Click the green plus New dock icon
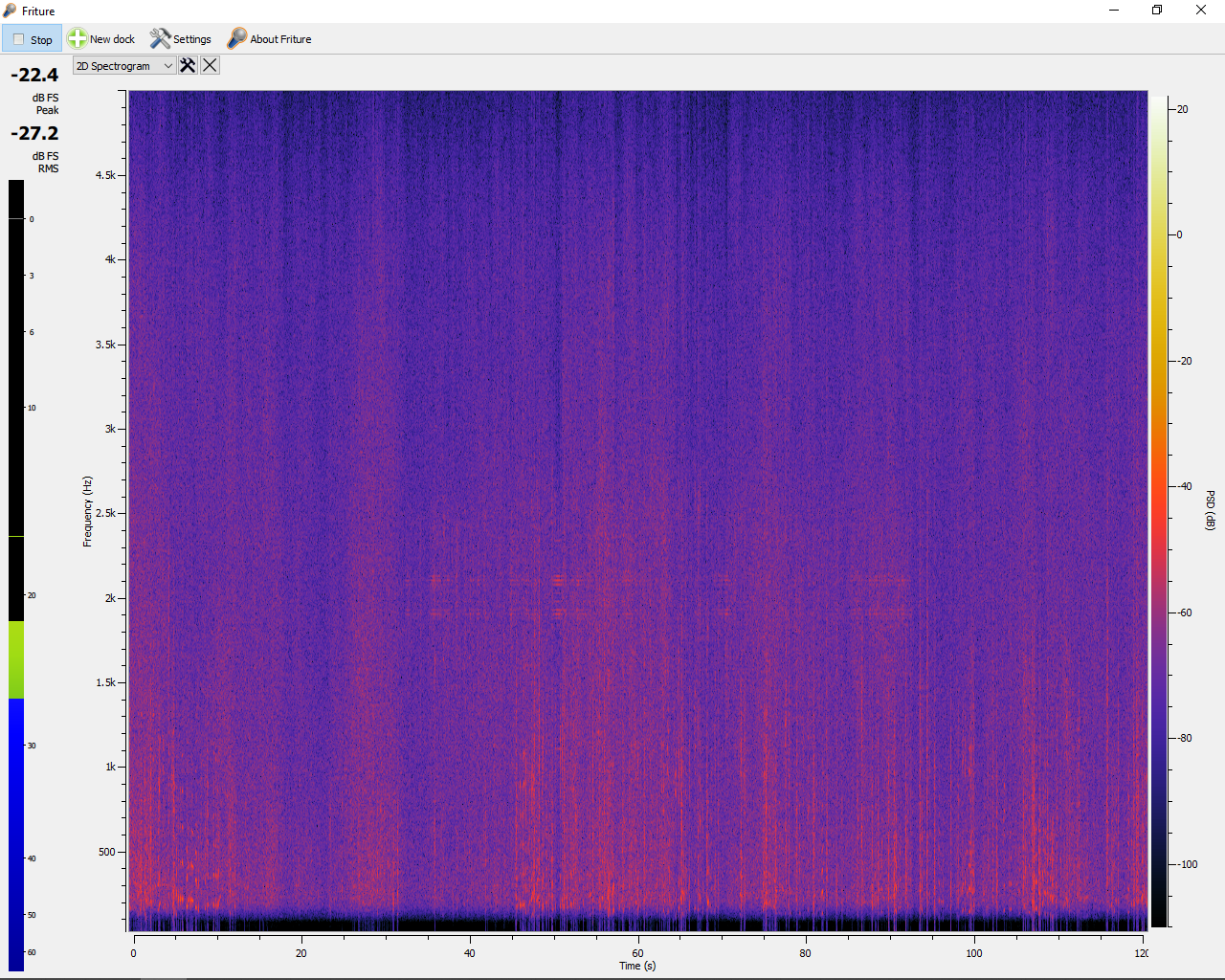1225x980 pixels. tap(77, 38)
